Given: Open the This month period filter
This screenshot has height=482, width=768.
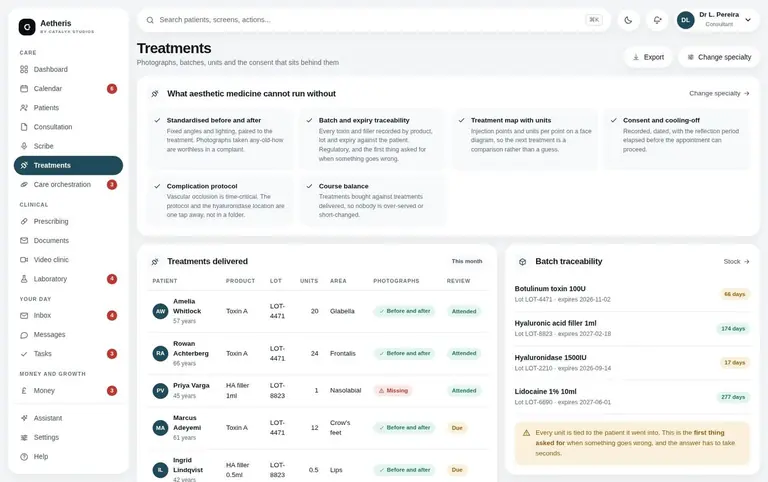Looking at the screenshot, I should [467, 262].
